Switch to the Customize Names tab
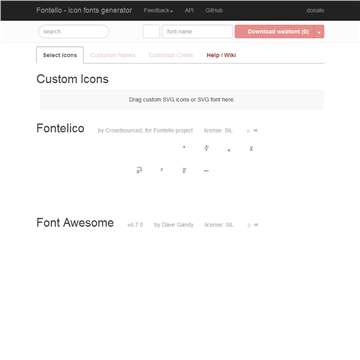 tap(113, 55)
